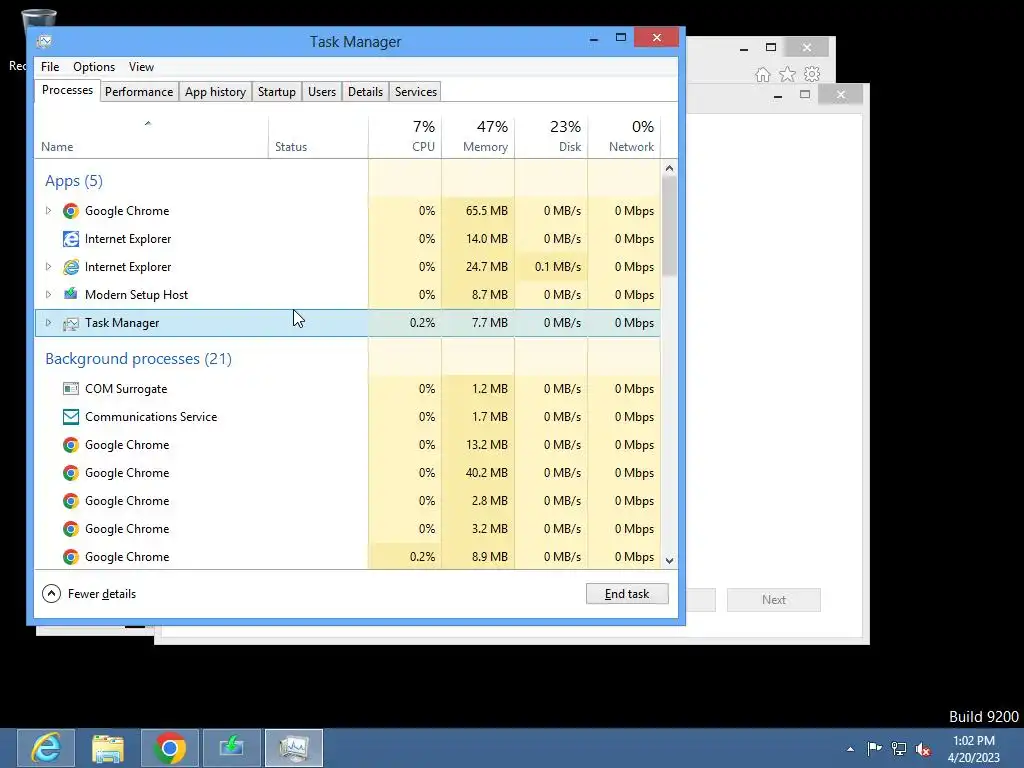Screen dimensions: 1024x768
Task: Sort processes by Disk column
Action: click(551, 137)
